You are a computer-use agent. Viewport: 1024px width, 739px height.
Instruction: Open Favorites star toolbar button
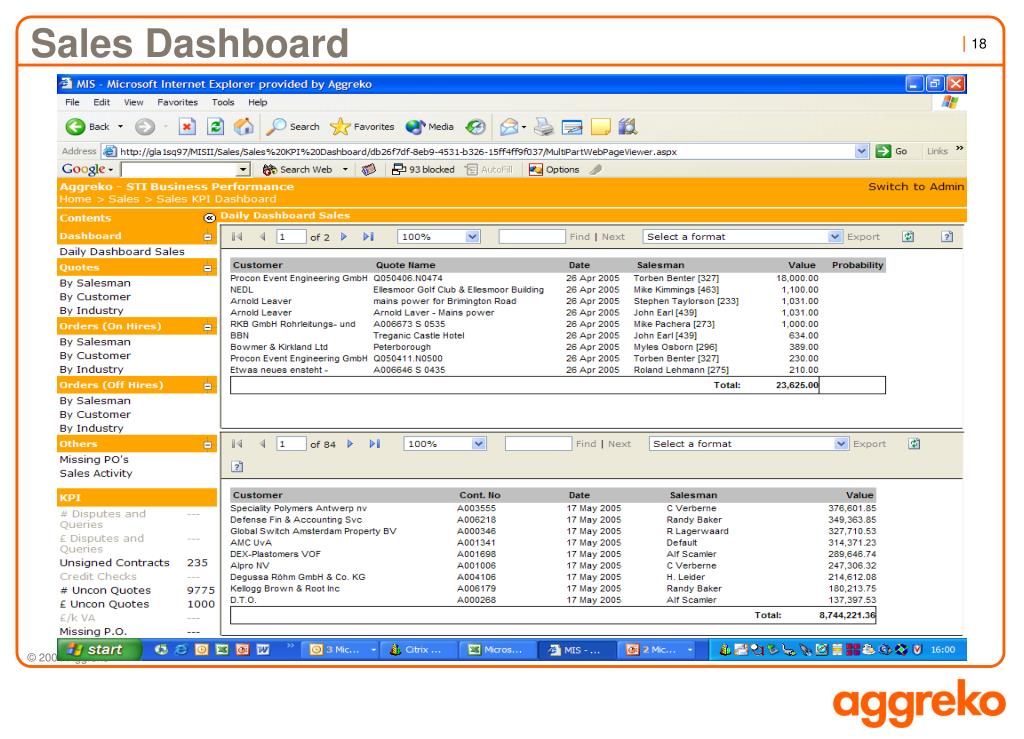(x=362, y=127)
